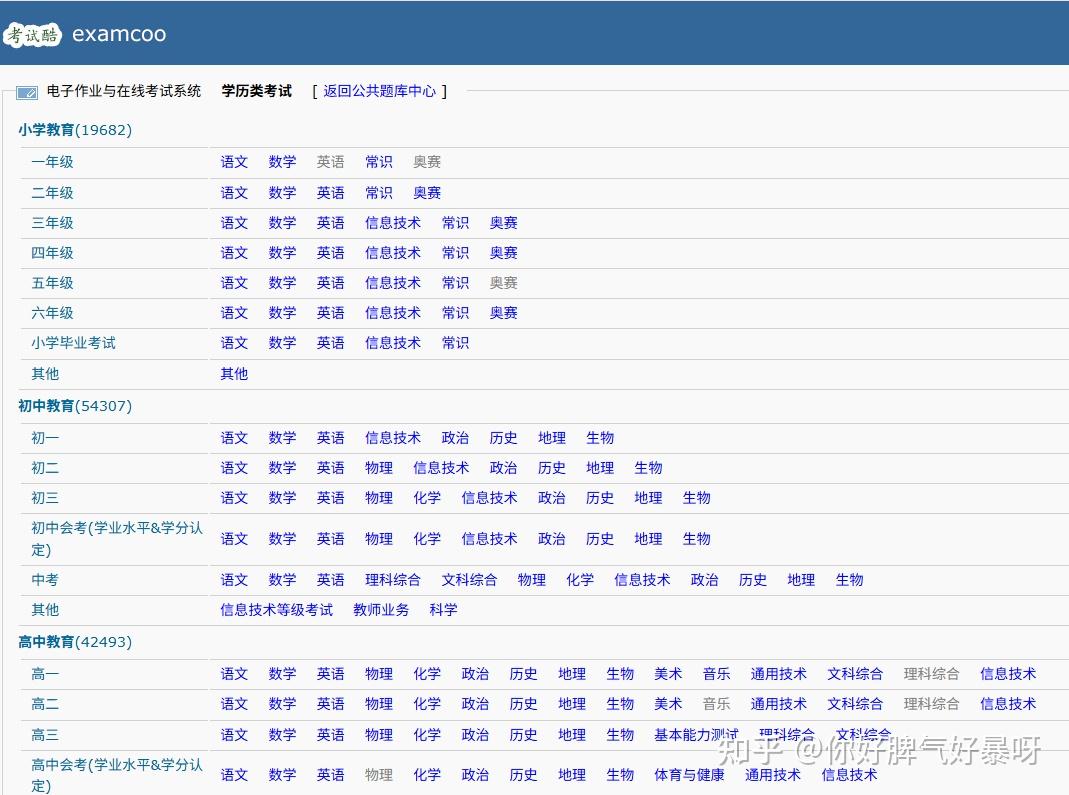Open the 教师业务 link
This screenshot has width=1069, height=795.
[381, 610]
